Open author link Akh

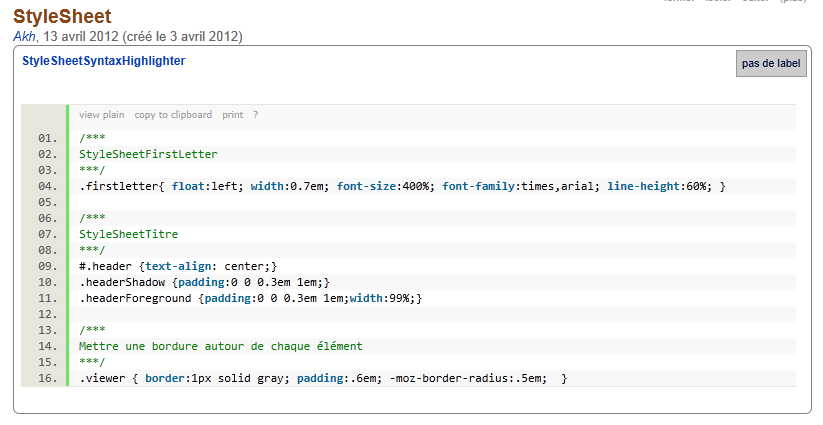point(25,37)
